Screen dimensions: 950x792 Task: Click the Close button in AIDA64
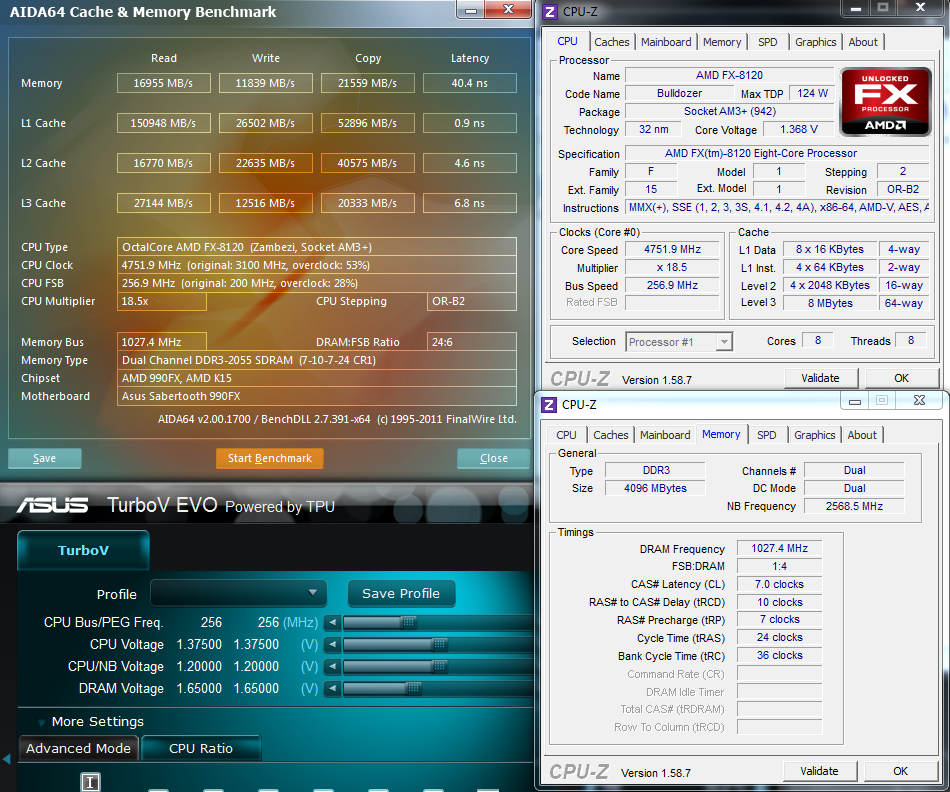click(x=493, y=458)
